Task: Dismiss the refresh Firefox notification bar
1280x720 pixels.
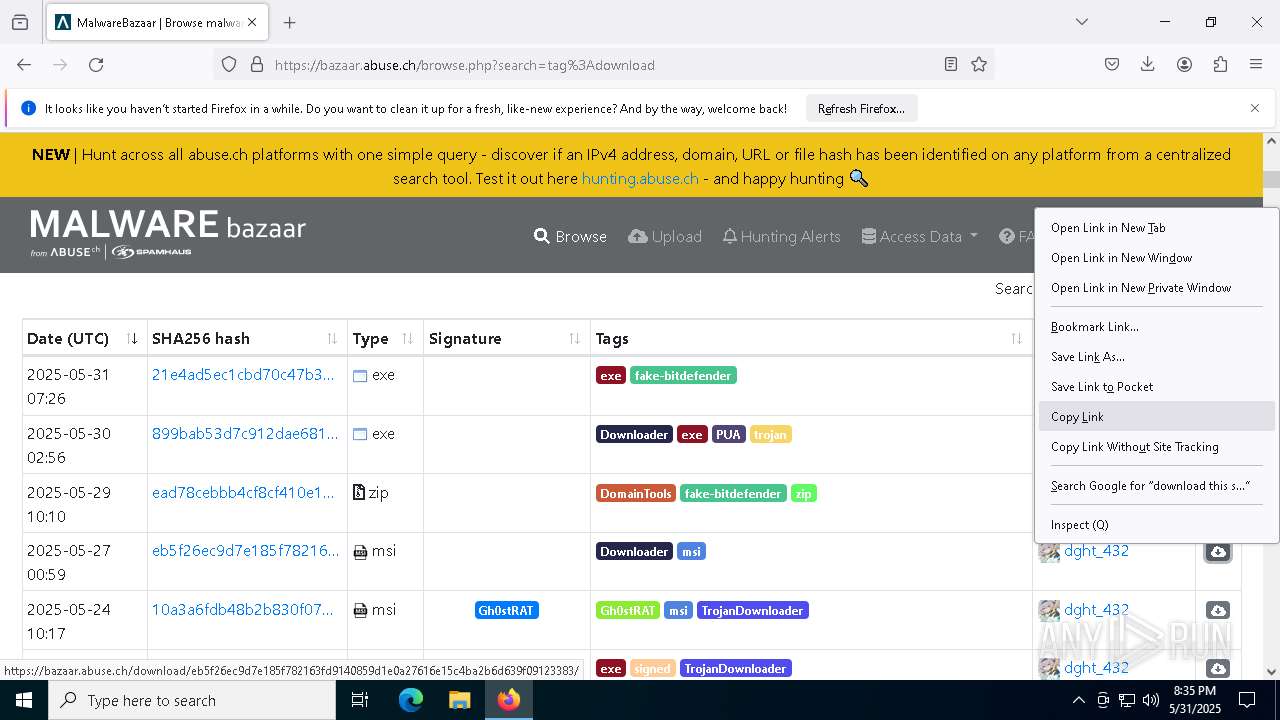Action: coord(1255,108)
